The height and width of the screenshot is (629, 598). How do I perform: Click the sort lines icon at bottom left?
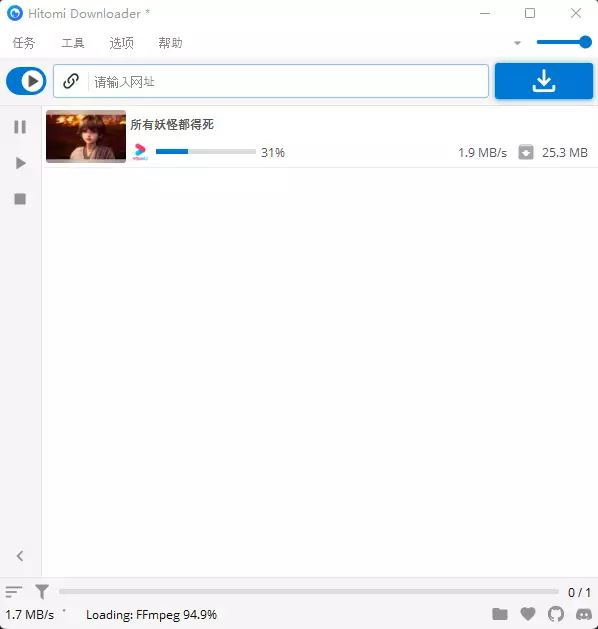[14, 591]
